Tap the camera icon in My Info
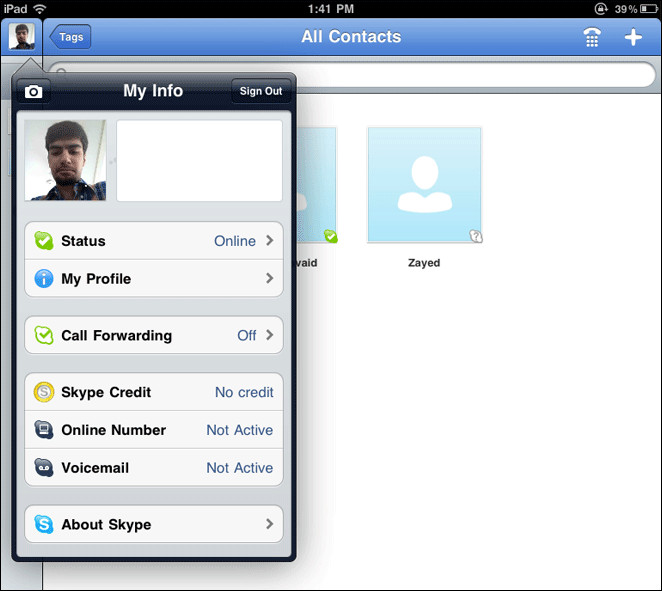This screenshot has height=591, width=662. pos(33,91)
